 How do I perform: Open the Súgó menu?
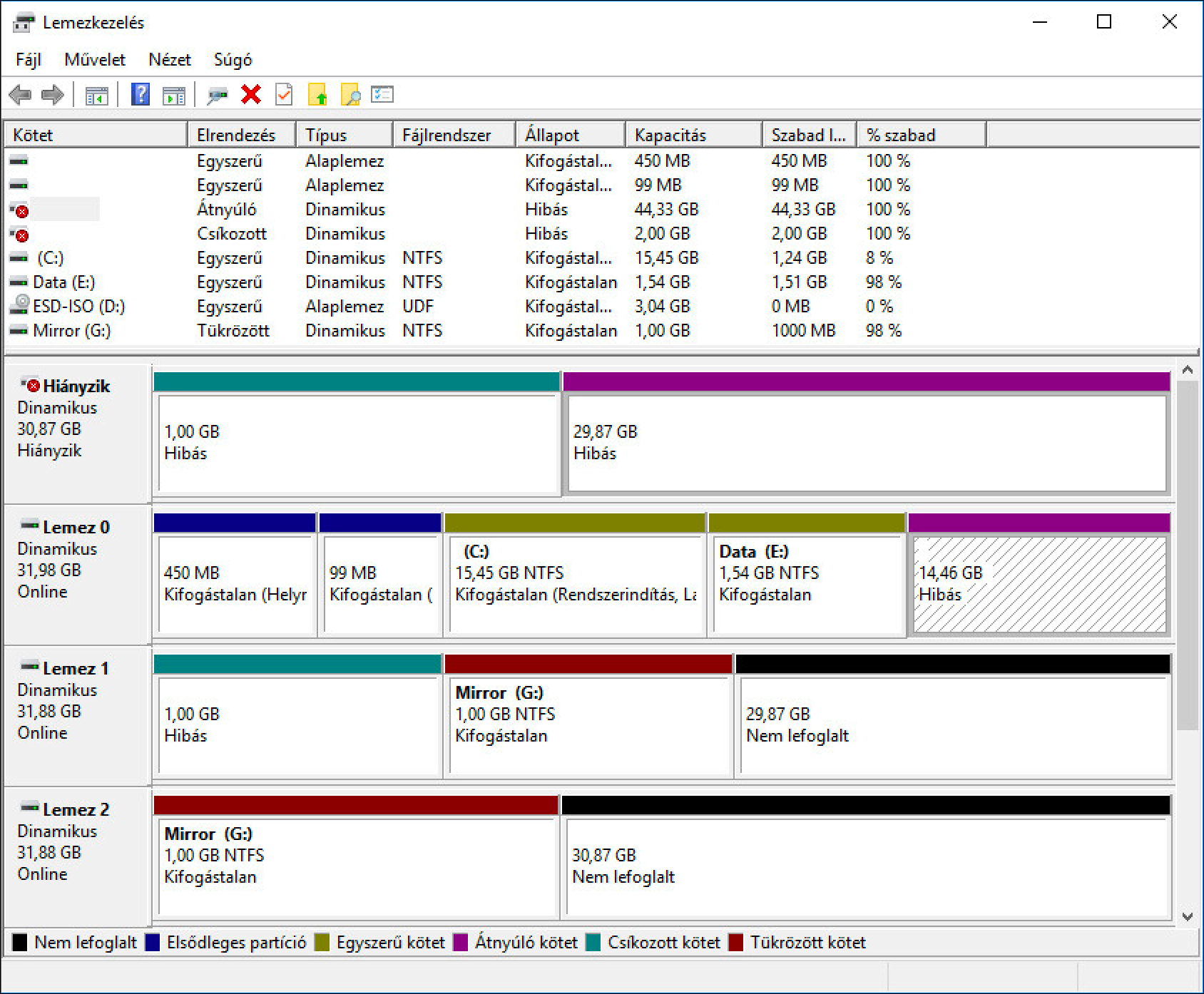coord(233,60)
